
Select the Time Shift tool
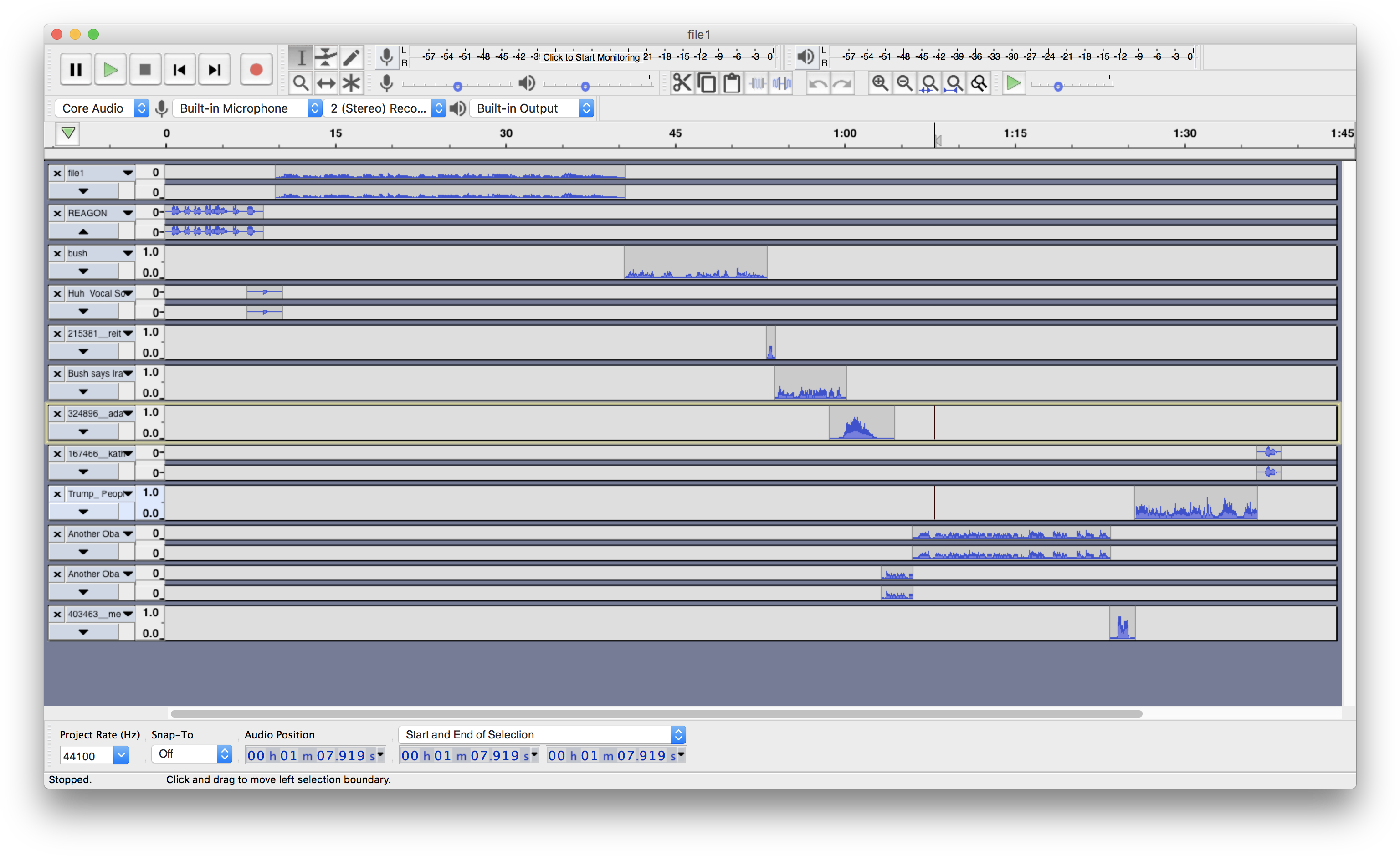tap(327, 82)
